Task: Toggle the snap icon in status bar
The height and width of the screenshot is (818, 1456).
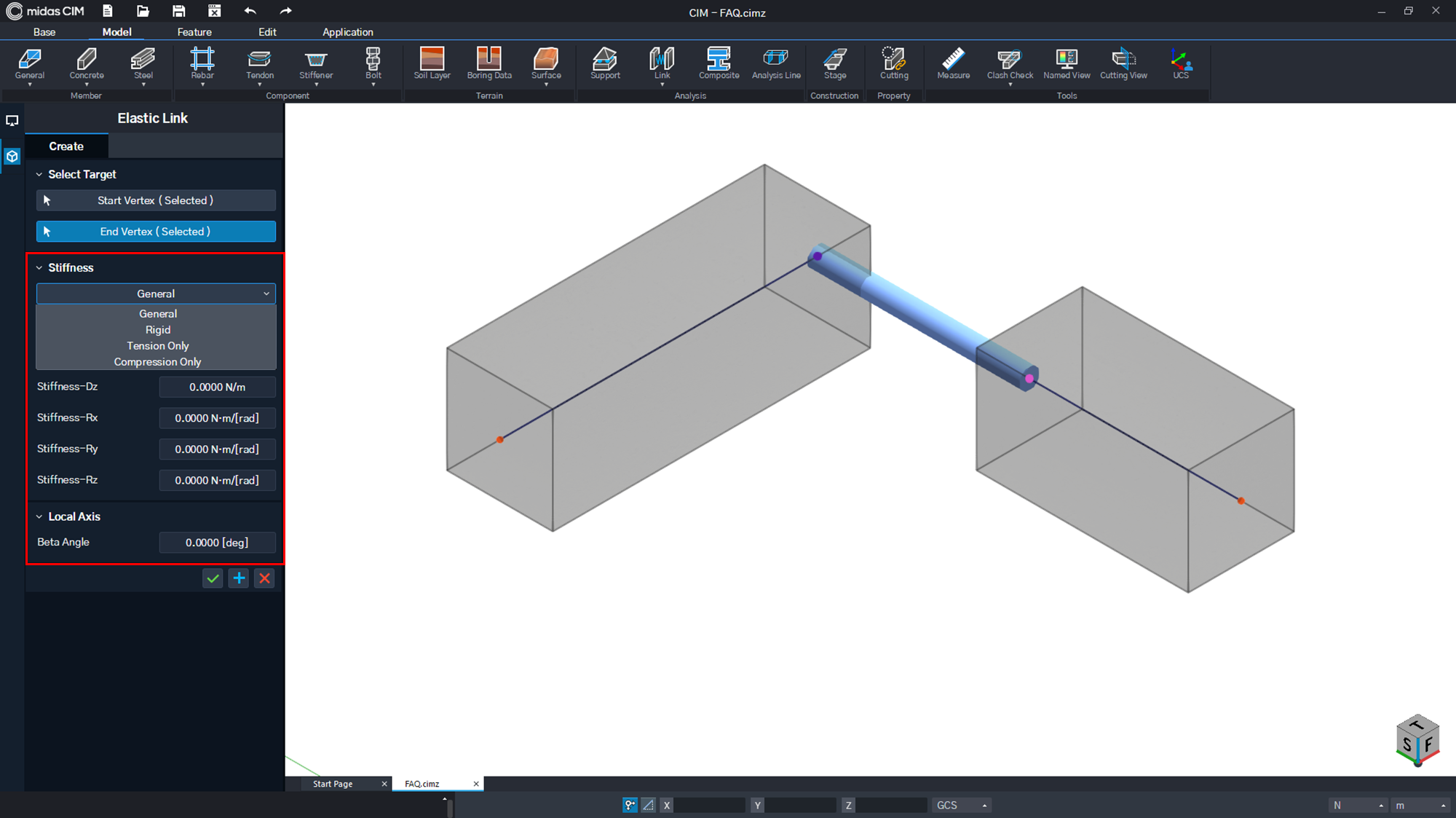Action: pos(630,805)
